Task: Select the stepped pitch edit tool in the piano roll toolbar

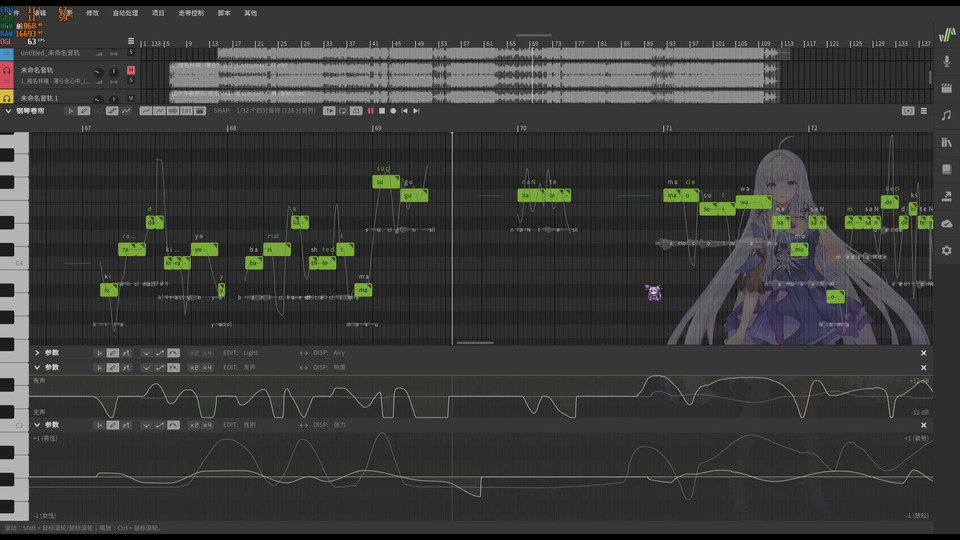Action: click(x=112, y=111)
